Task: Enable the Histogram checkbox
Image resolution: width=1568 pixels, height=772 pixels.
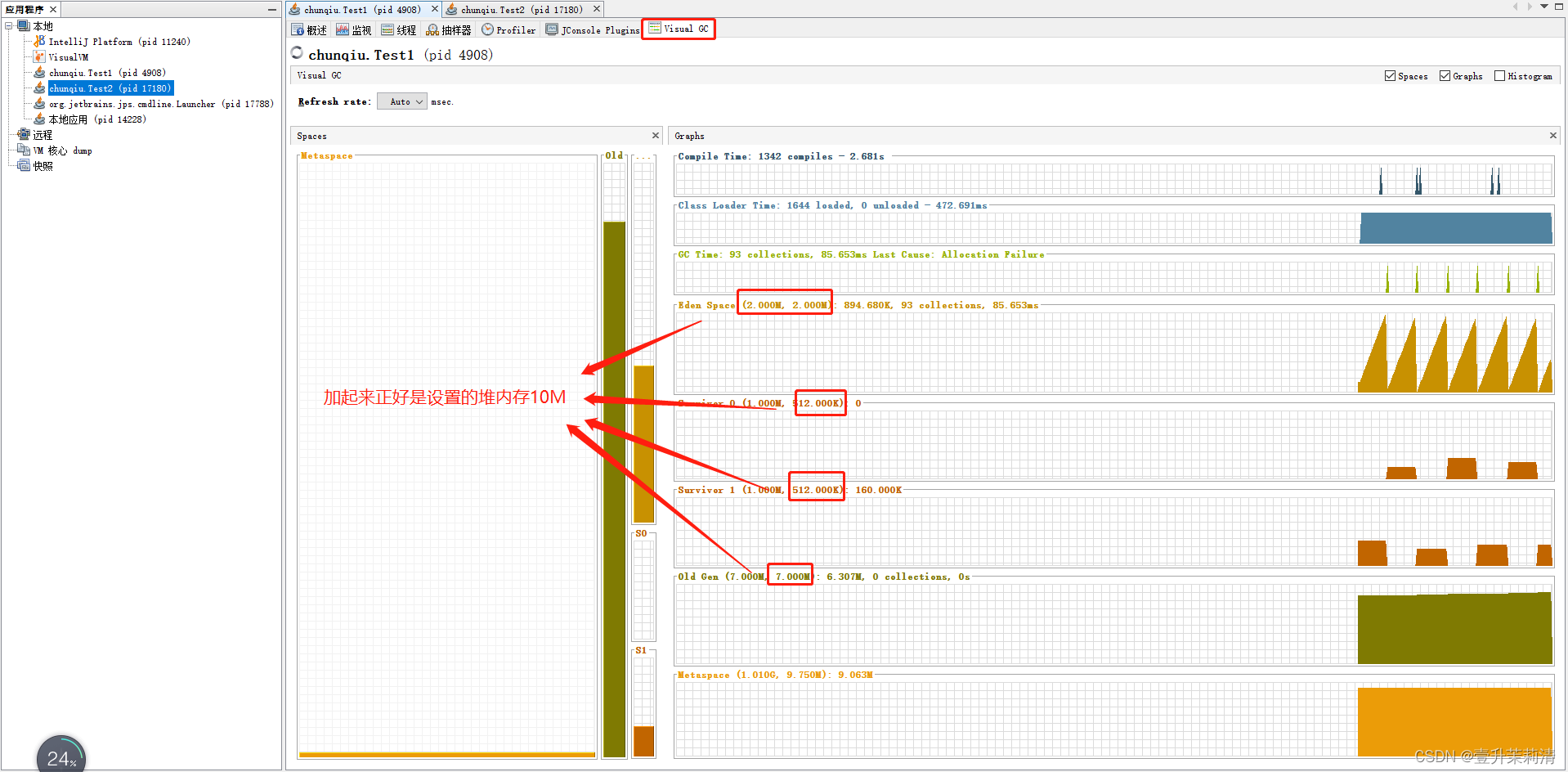Action: (1499, 75)
